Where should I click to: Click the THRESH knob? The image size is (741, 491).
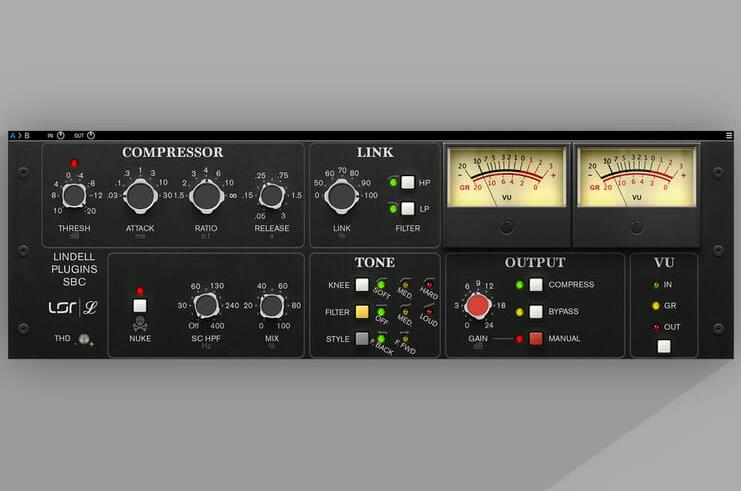(74, 195)
